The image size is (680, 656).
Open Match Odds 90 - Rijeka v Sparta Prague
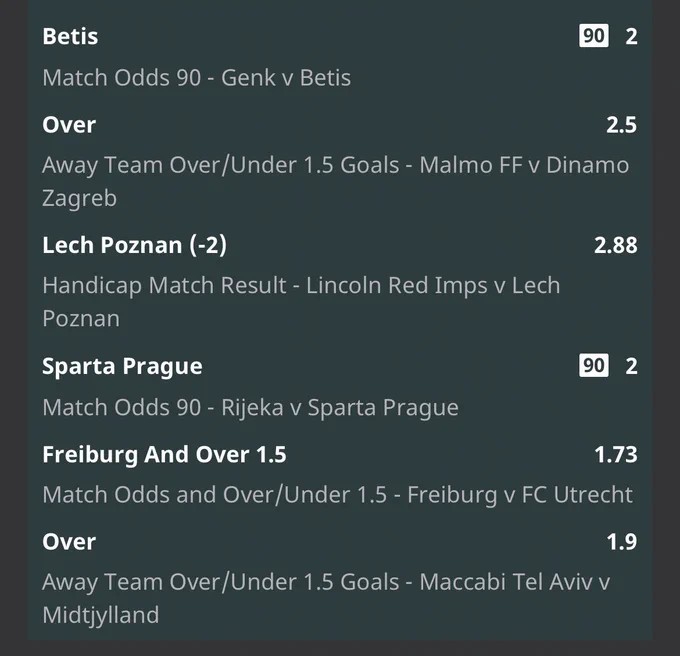click(x=250, y=408)
